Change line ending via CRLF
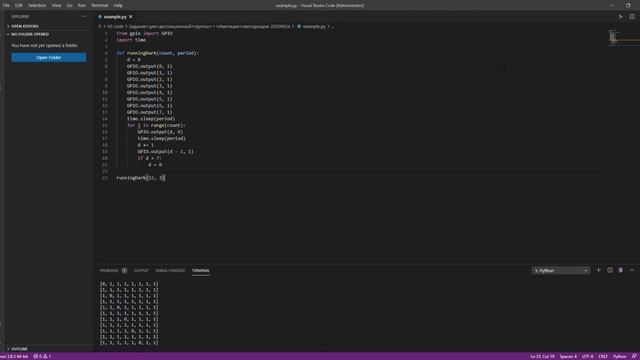Screen dimensions: 640x360 [x=603, y=356]
